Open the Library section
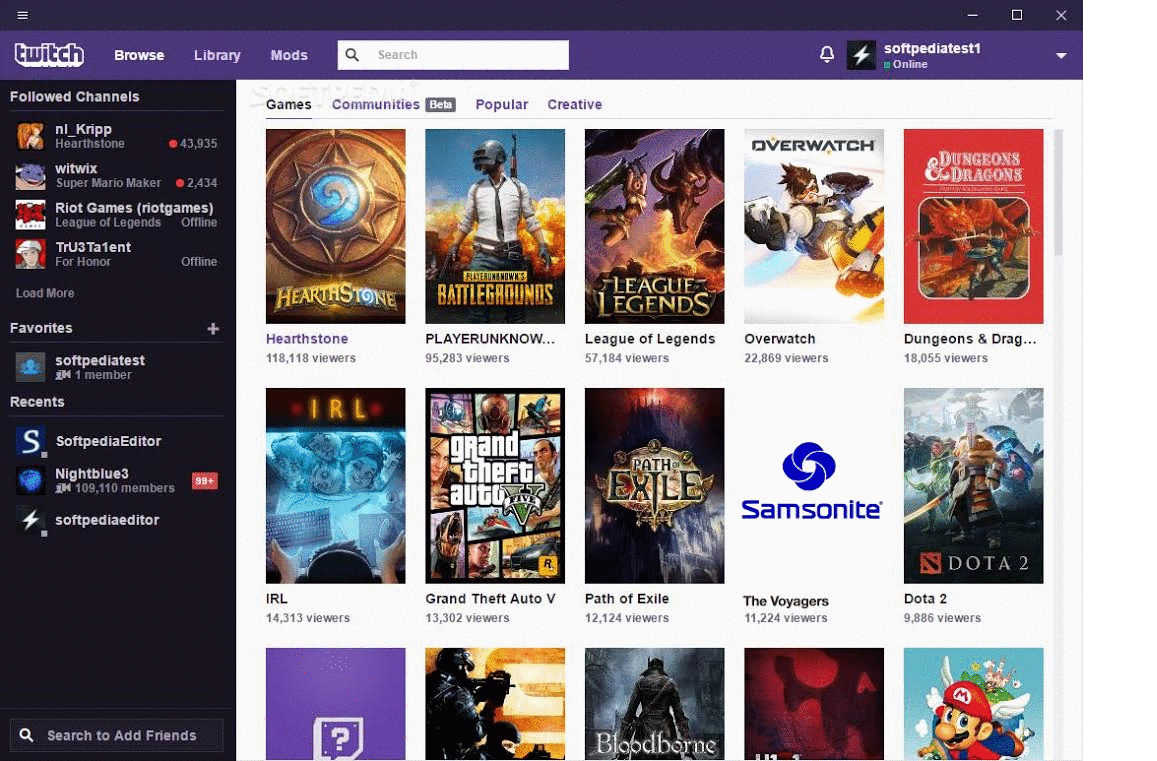The width and height of the screenshot is (1157, 761). 217,55
